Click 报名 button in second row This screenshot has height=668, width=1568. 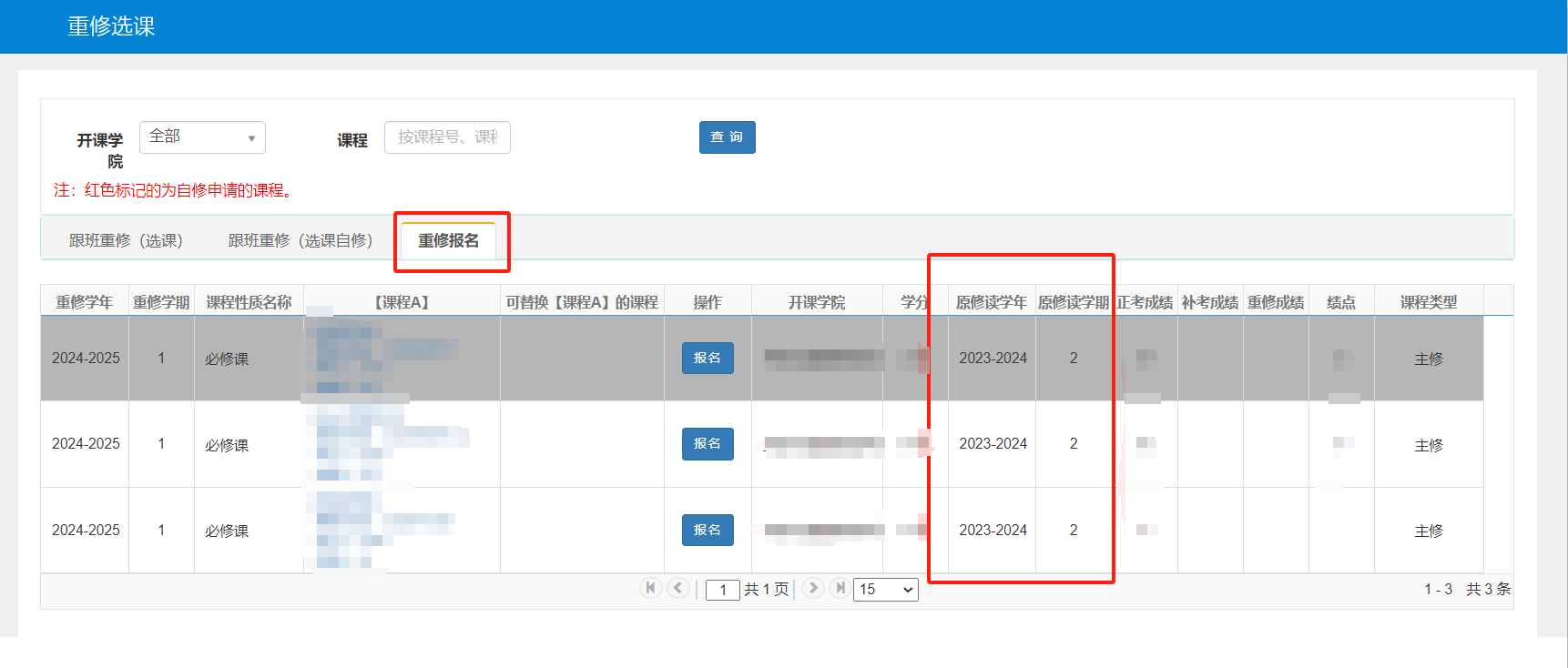coord(708,443)
